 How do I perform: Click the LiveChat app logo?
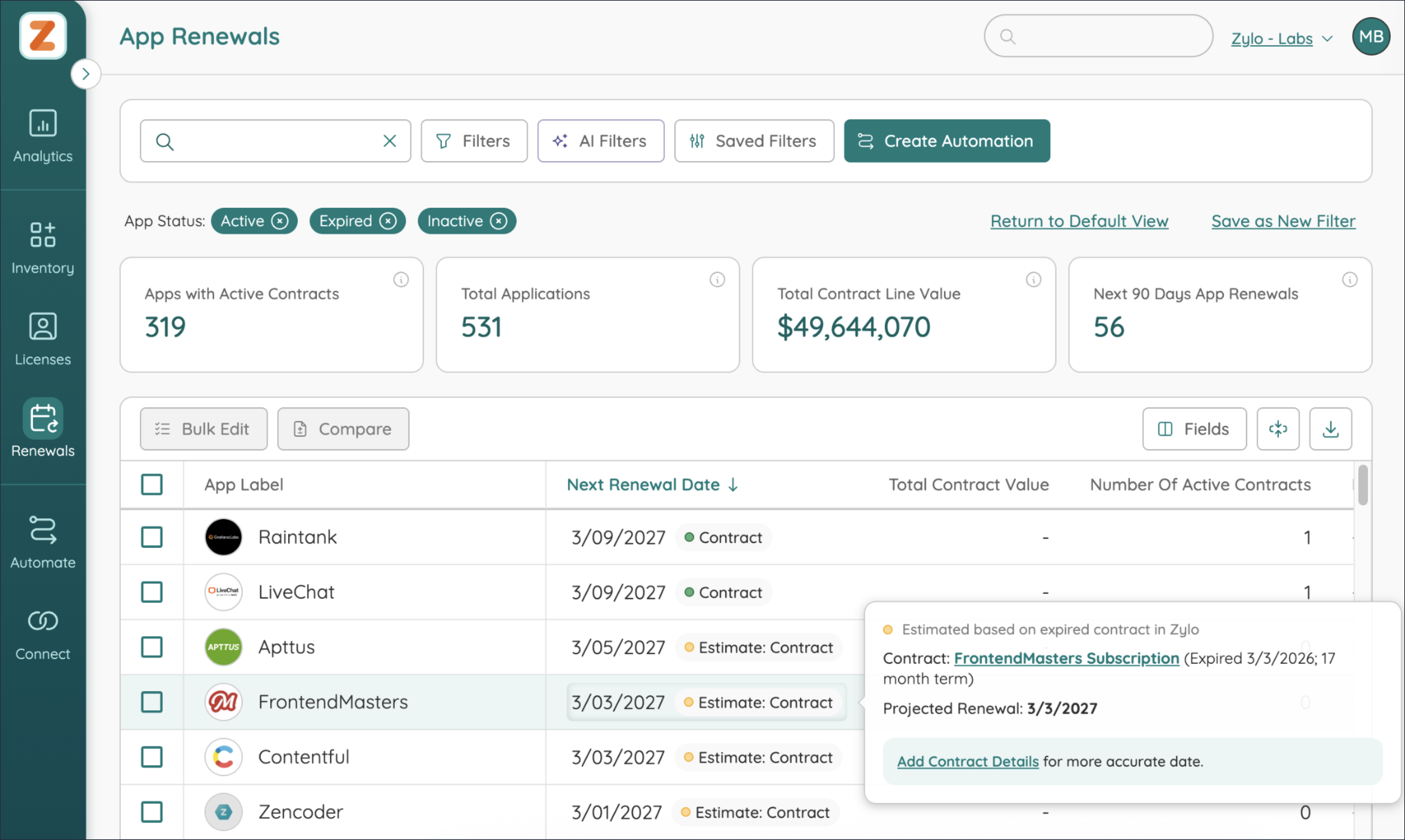point(224,592)
